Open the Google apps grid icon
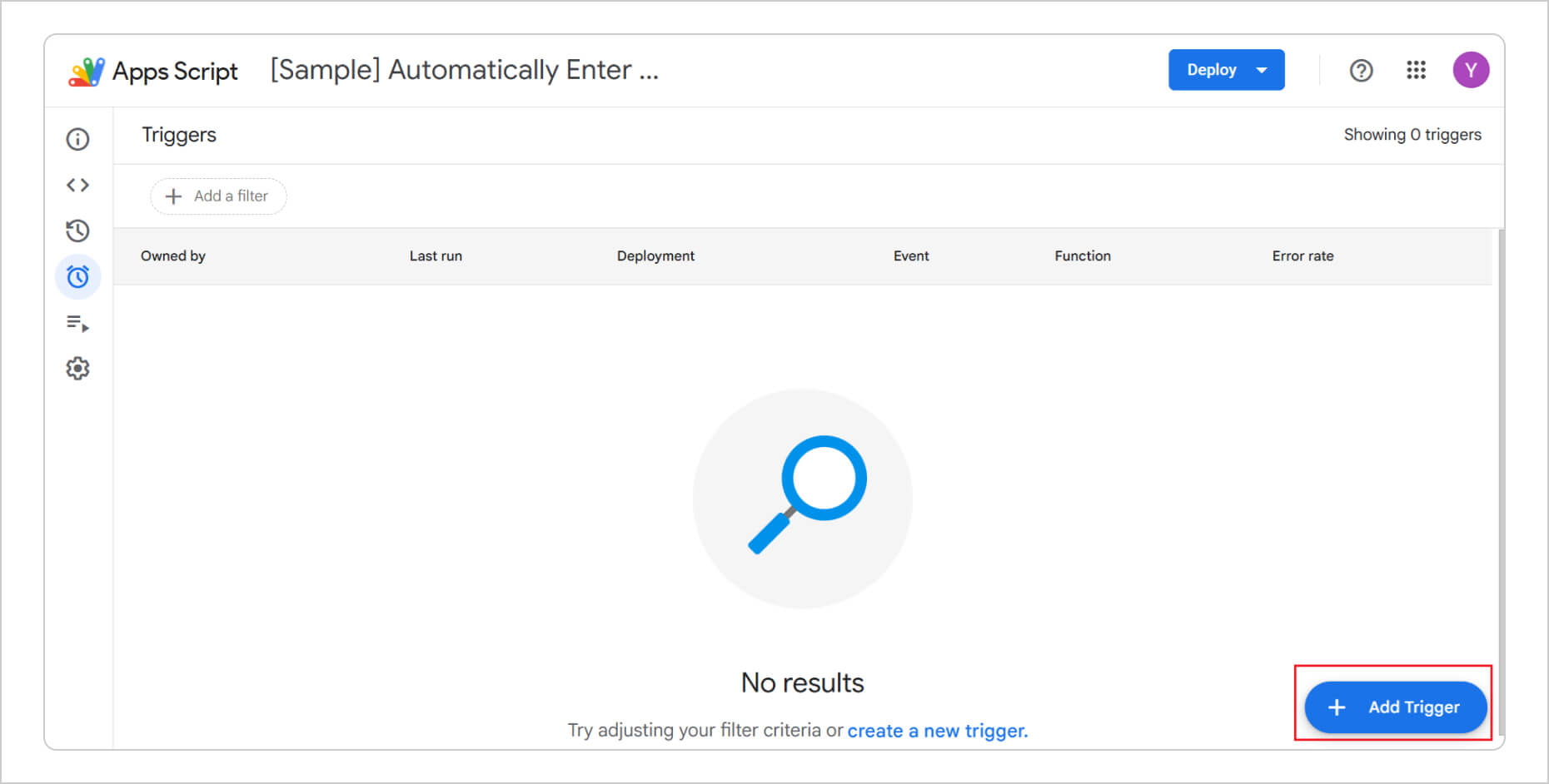1549x784 pixels. (1416, 70)
